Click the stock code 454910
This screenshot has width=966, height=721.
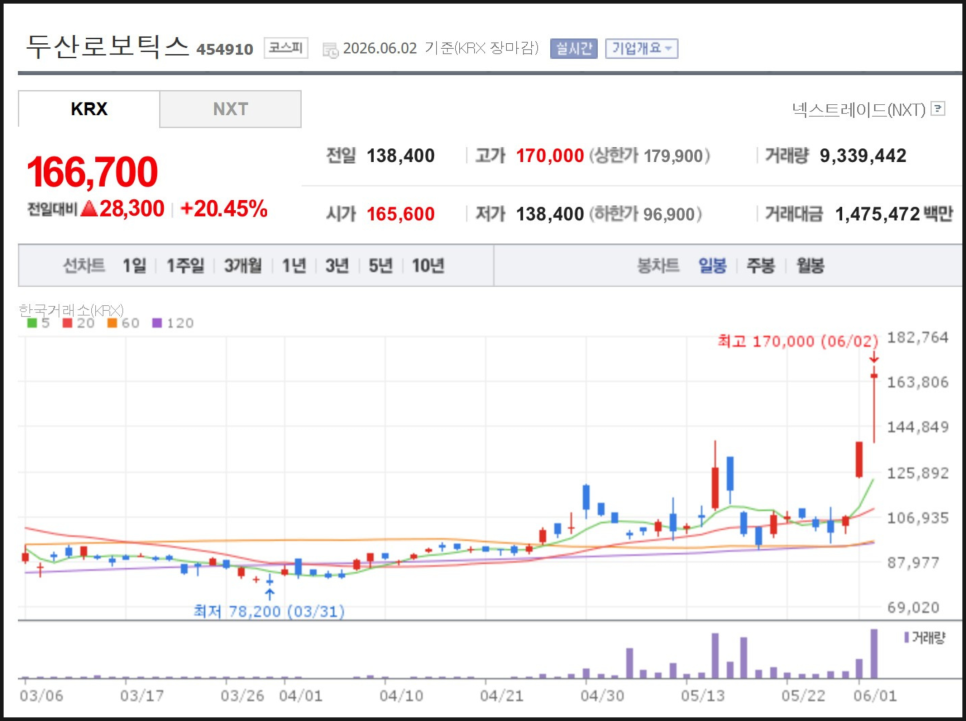pos(224,49)
